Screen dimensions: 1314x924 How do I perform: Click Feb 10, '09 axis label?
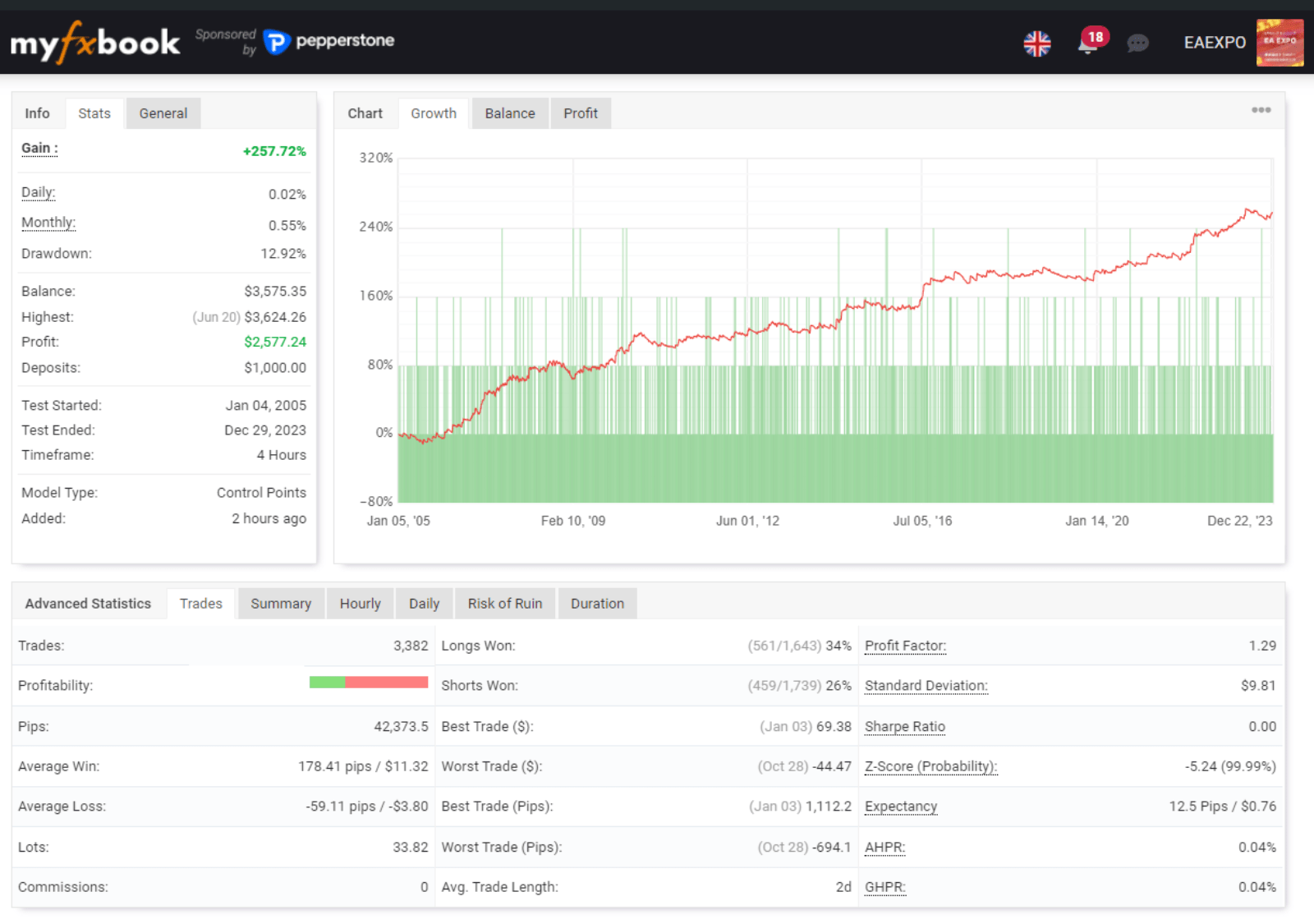tap(573, 521)
